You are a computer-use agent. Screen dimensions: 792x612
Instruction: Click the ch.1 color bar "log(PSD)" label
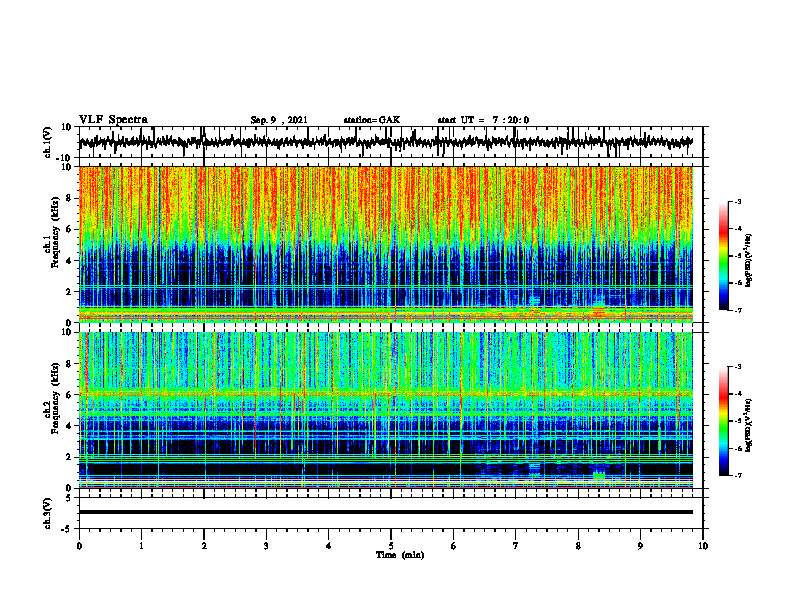[748, 261]
